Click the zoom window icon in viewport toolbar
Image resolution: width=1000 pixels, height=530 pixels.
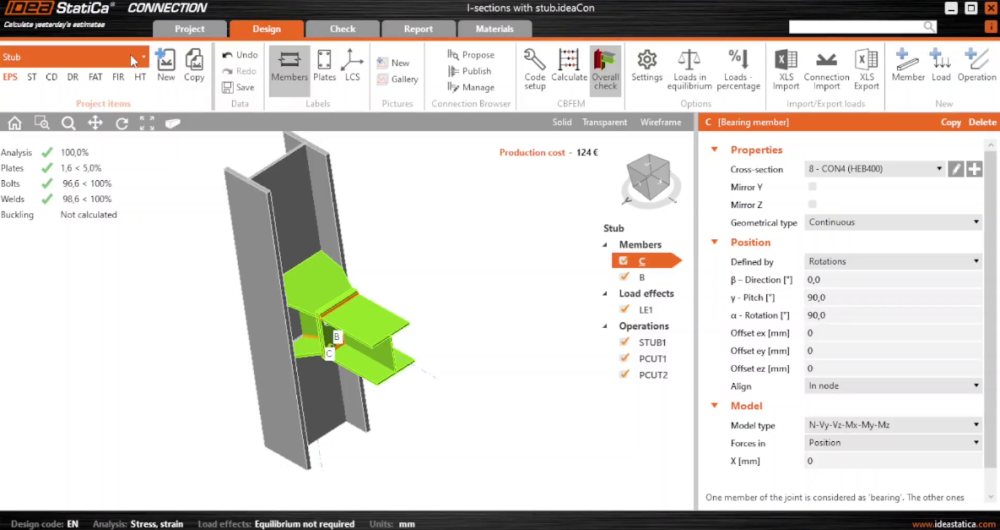click(41, 123)
